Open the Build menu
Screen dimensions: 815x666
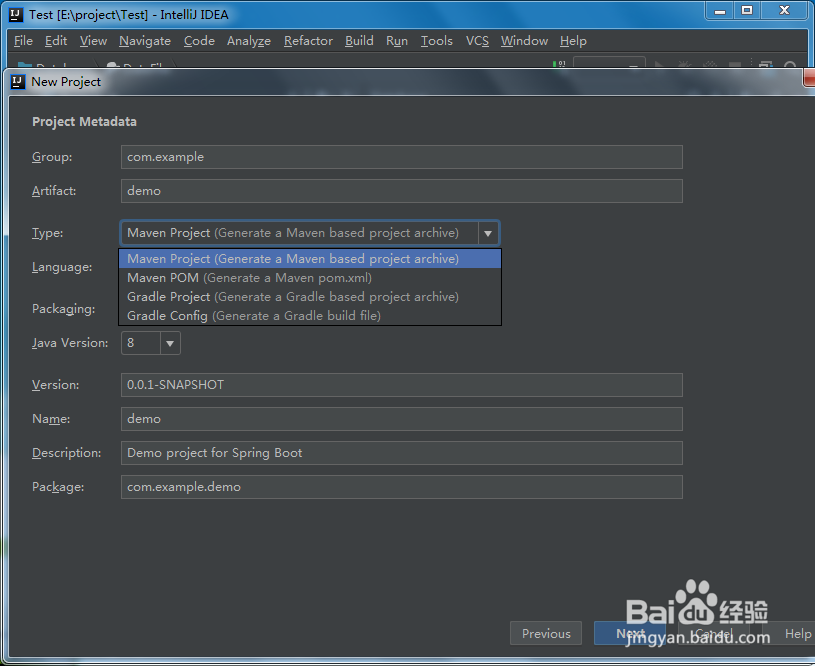(359, 41)
